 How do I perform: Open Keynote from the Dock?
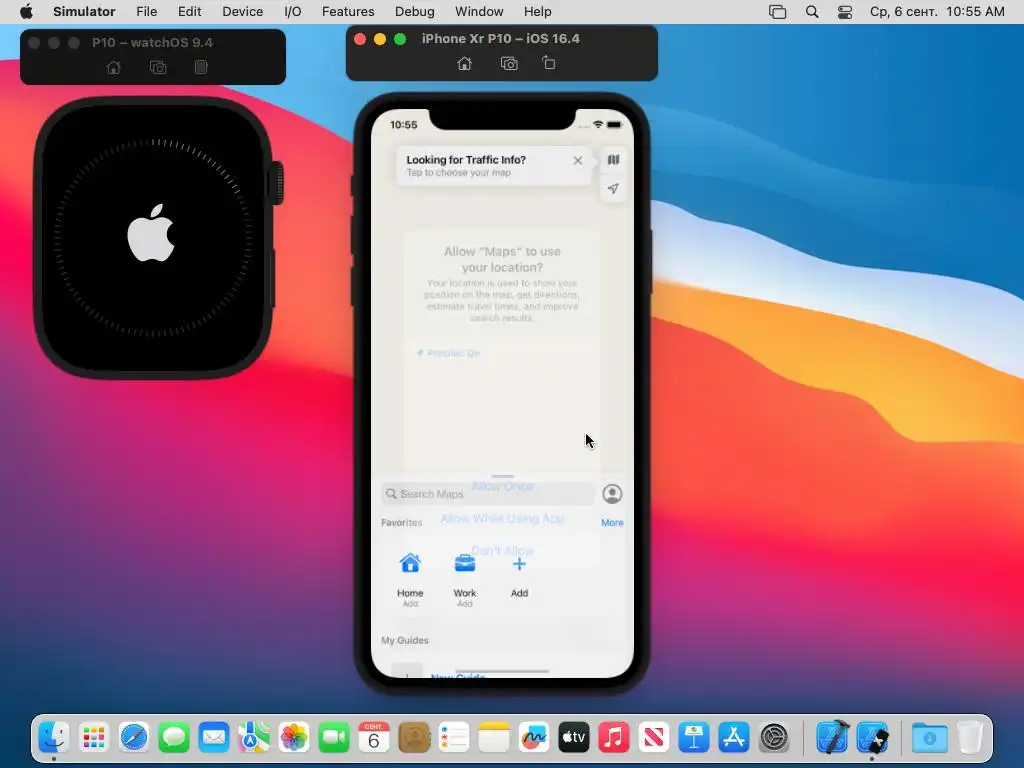(694, 738)
